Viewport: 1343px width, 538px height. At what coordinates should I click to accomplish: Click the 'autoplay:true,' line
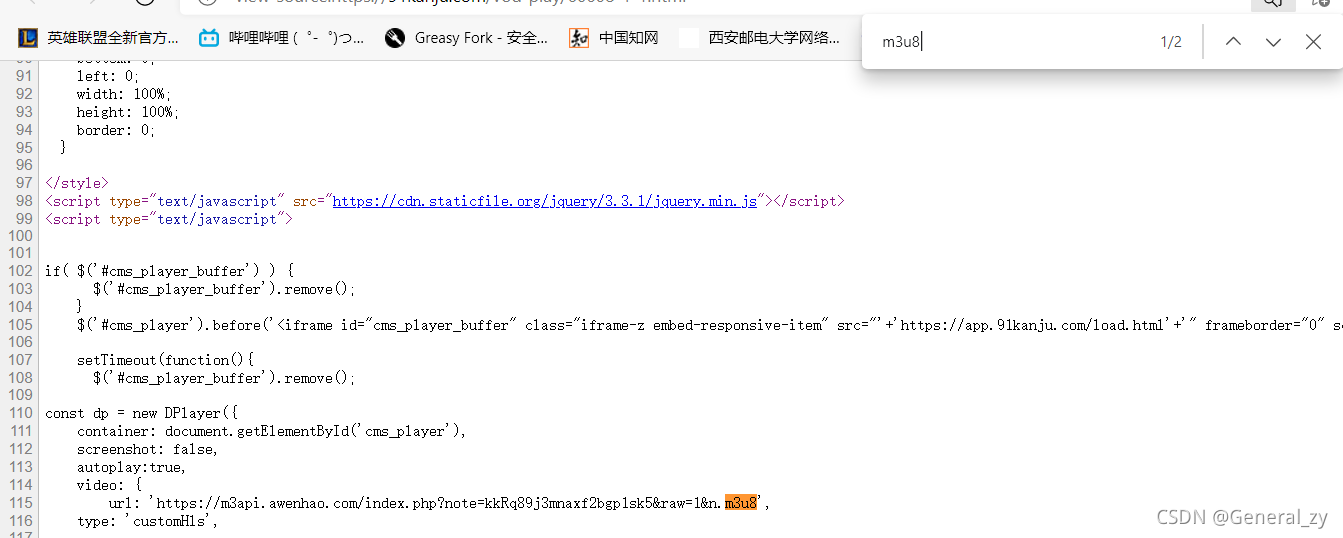click(132, 467)
